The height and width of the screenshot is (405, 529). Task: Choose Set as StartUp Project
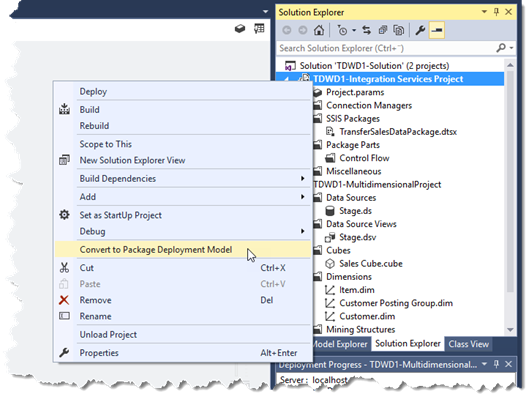pyautogui.click(x=183, y=215)
